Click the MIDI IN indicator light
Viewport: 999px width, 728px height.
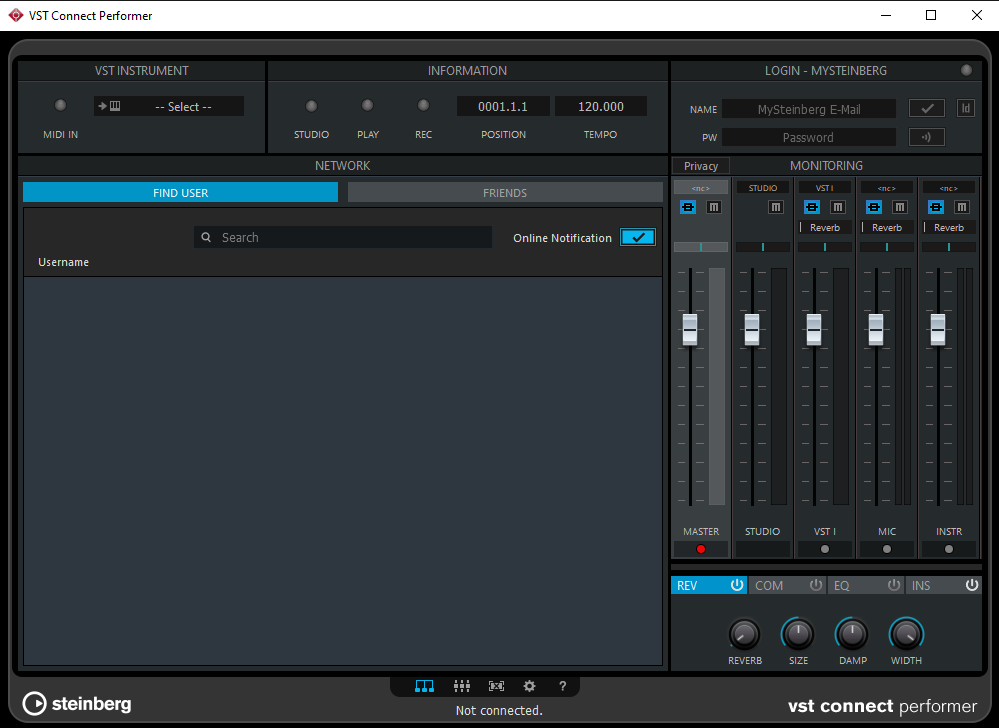[61, 105]
